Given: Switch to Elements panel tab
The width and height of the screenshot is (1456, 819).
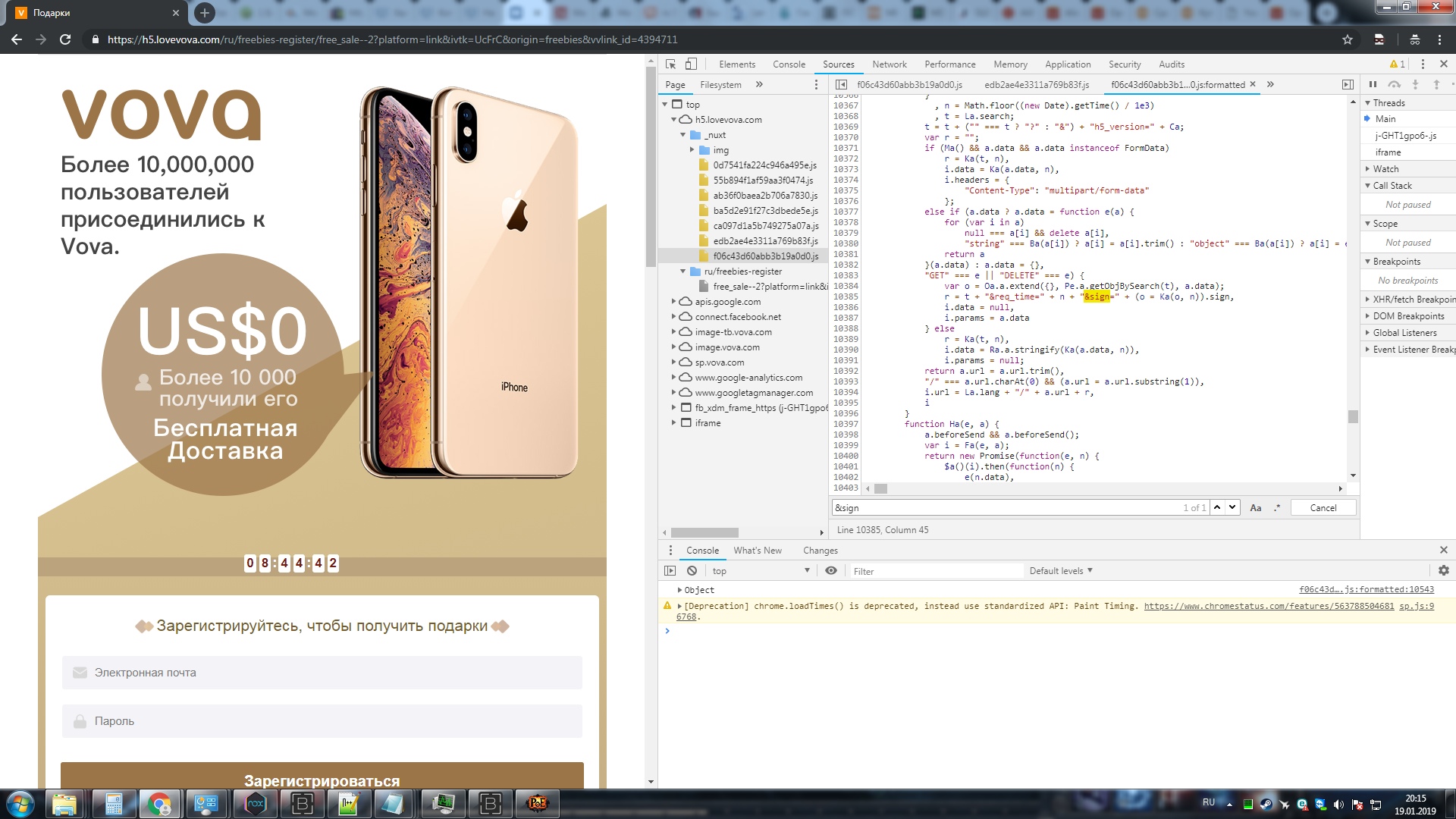Looking at the screenshot, I should tap(737, 64).
